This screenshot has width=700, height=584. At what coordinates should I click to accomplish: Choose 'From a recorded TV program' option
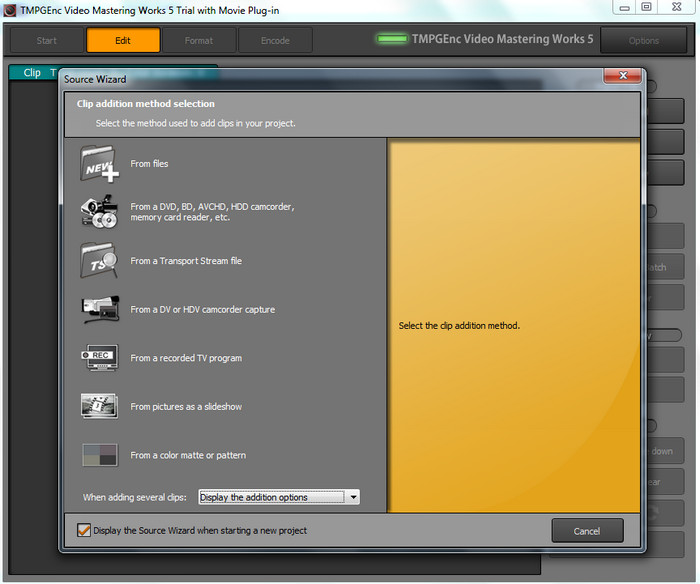pyautogui.click(x=186, y=358)
